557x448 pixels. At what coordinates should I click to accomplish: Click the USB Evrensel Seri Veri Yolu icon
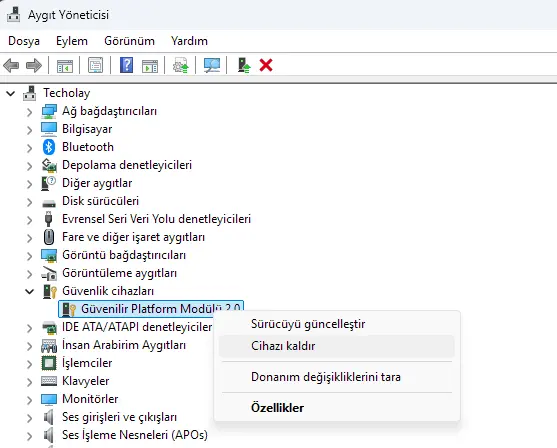click(49, 219)
